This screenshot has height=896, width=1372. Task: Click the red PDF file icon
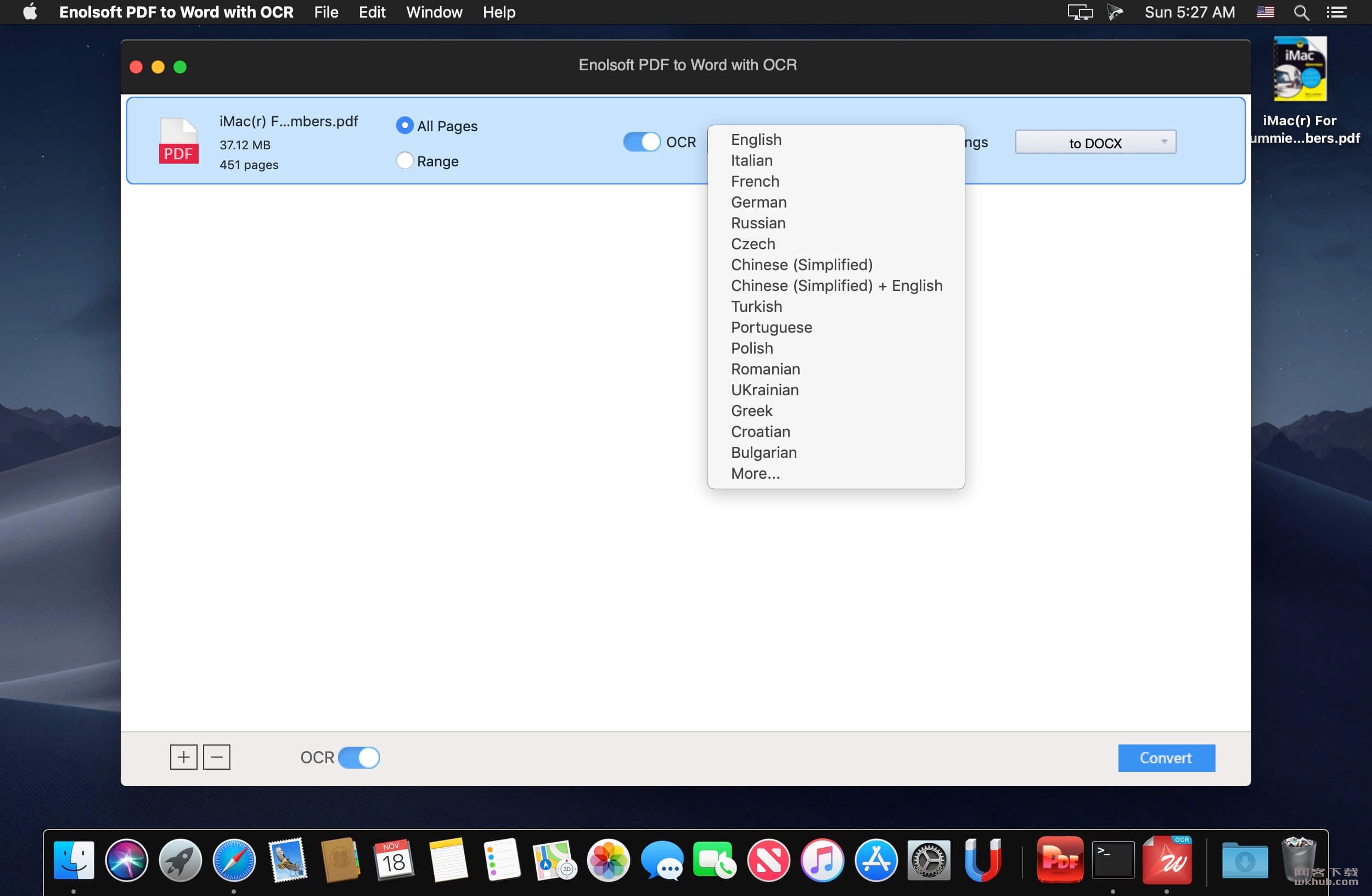[x=179, y=141]
